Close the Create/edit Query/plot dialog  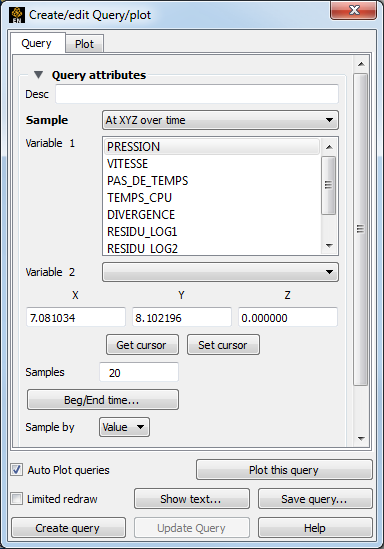click(x=354, y=10)
